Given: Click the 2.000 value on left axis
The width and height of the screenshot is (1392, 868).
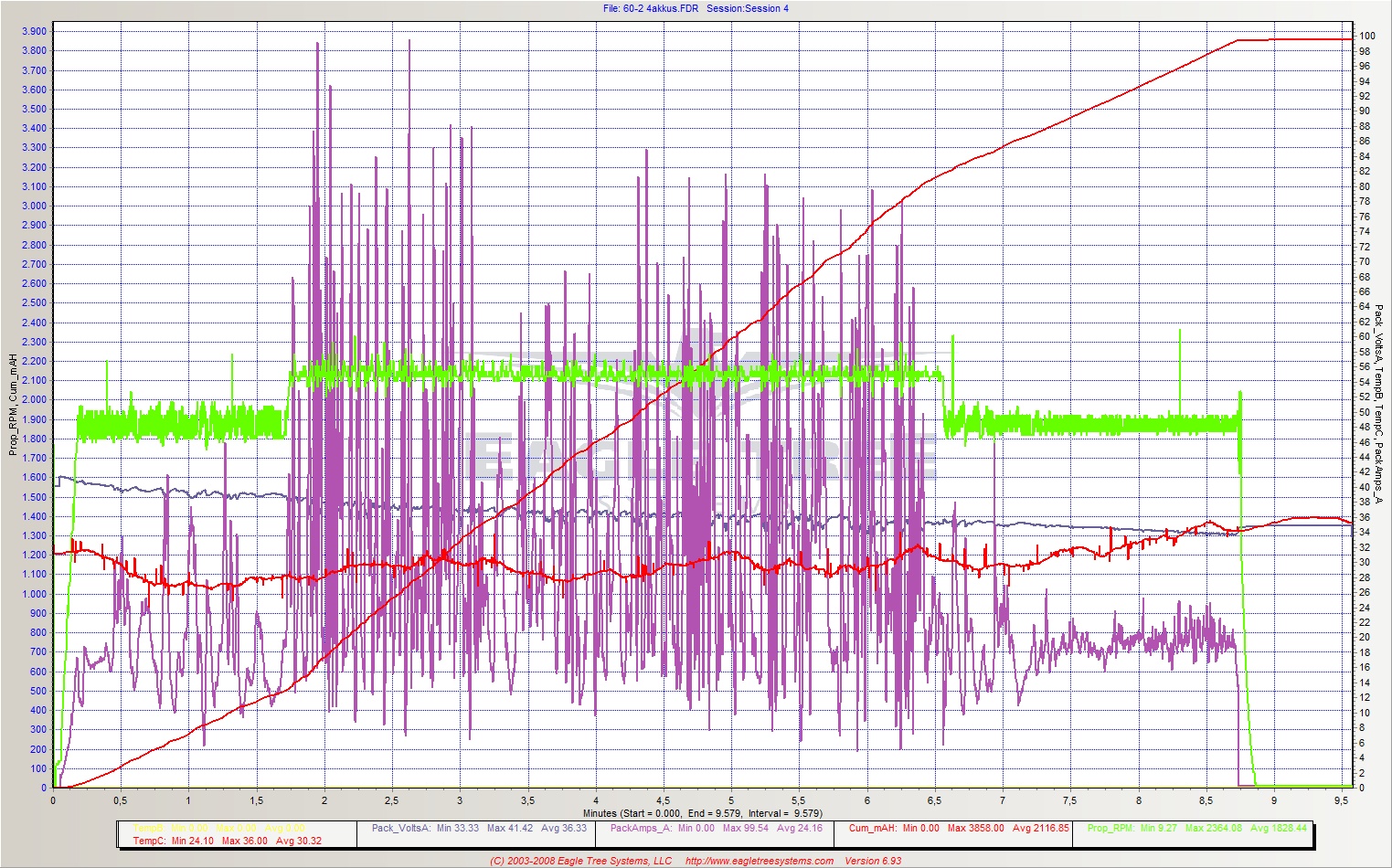Looking at the screenshot, I should point(34,400).
